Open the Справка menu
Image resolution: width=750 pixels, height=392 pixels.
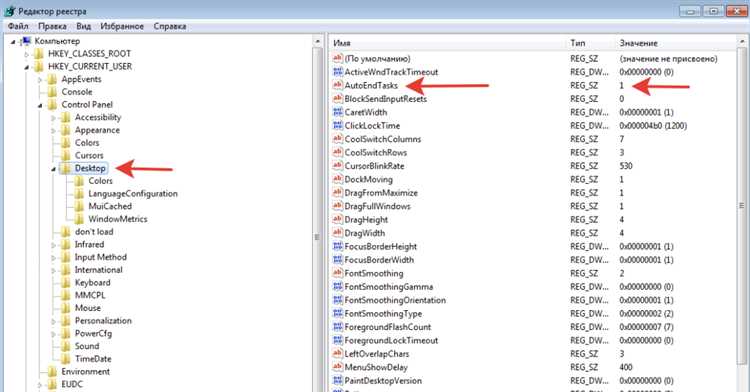170,26
